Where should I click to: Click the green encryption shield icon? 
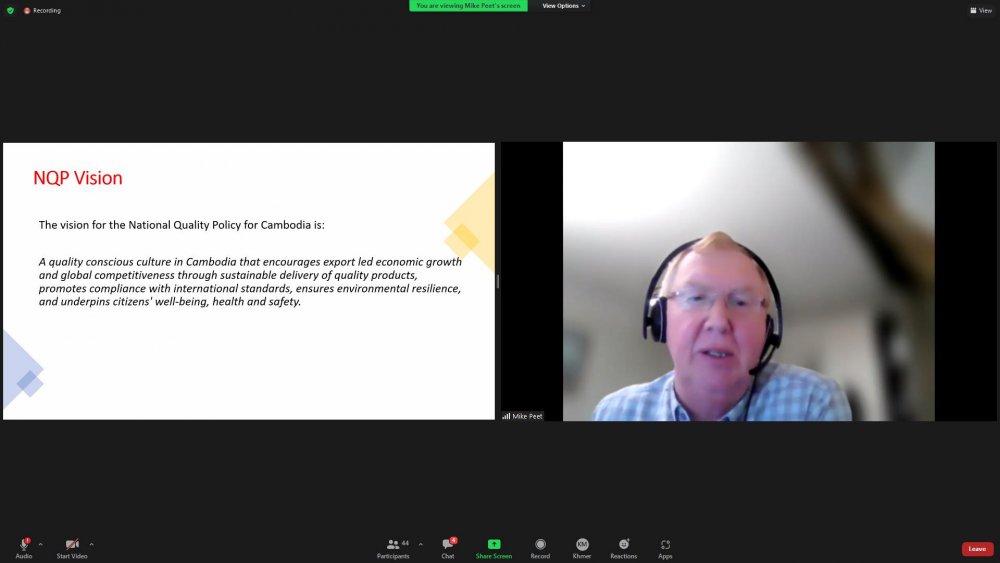click(10, 10)
